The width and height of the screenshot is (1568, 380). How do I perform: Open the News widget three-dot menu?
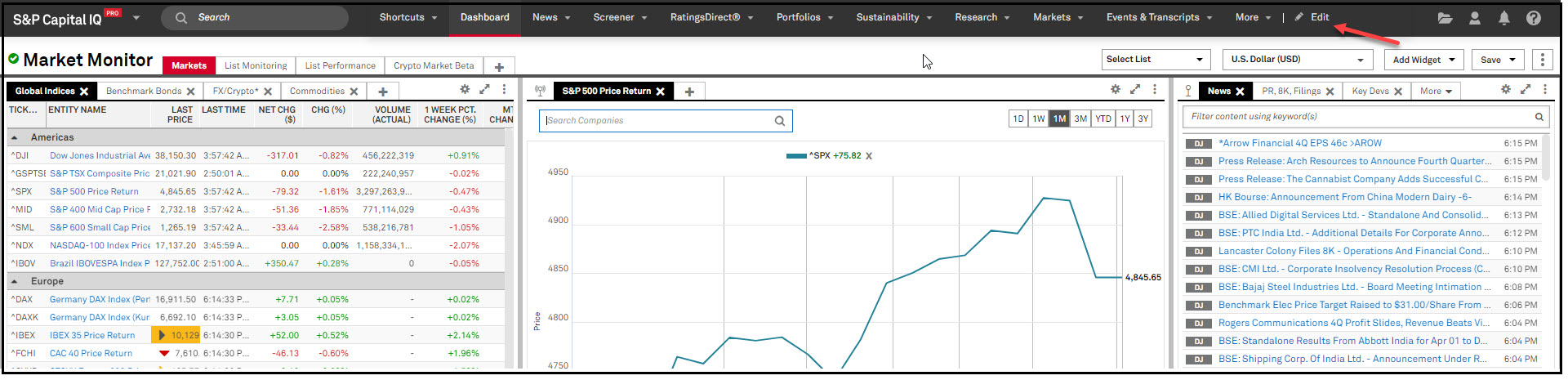(1544, 90)
